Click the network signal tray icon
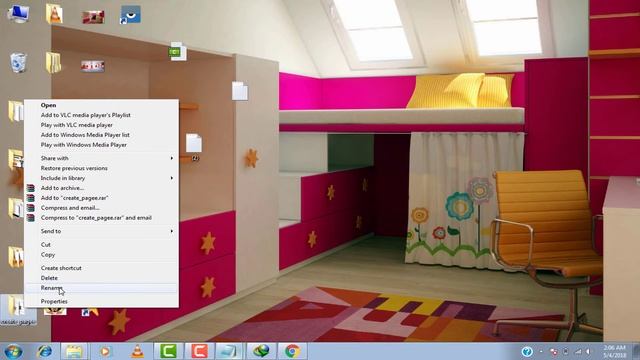Image resolution: width=640 pixels, height=360 pixels. click(x=578, y=351)
